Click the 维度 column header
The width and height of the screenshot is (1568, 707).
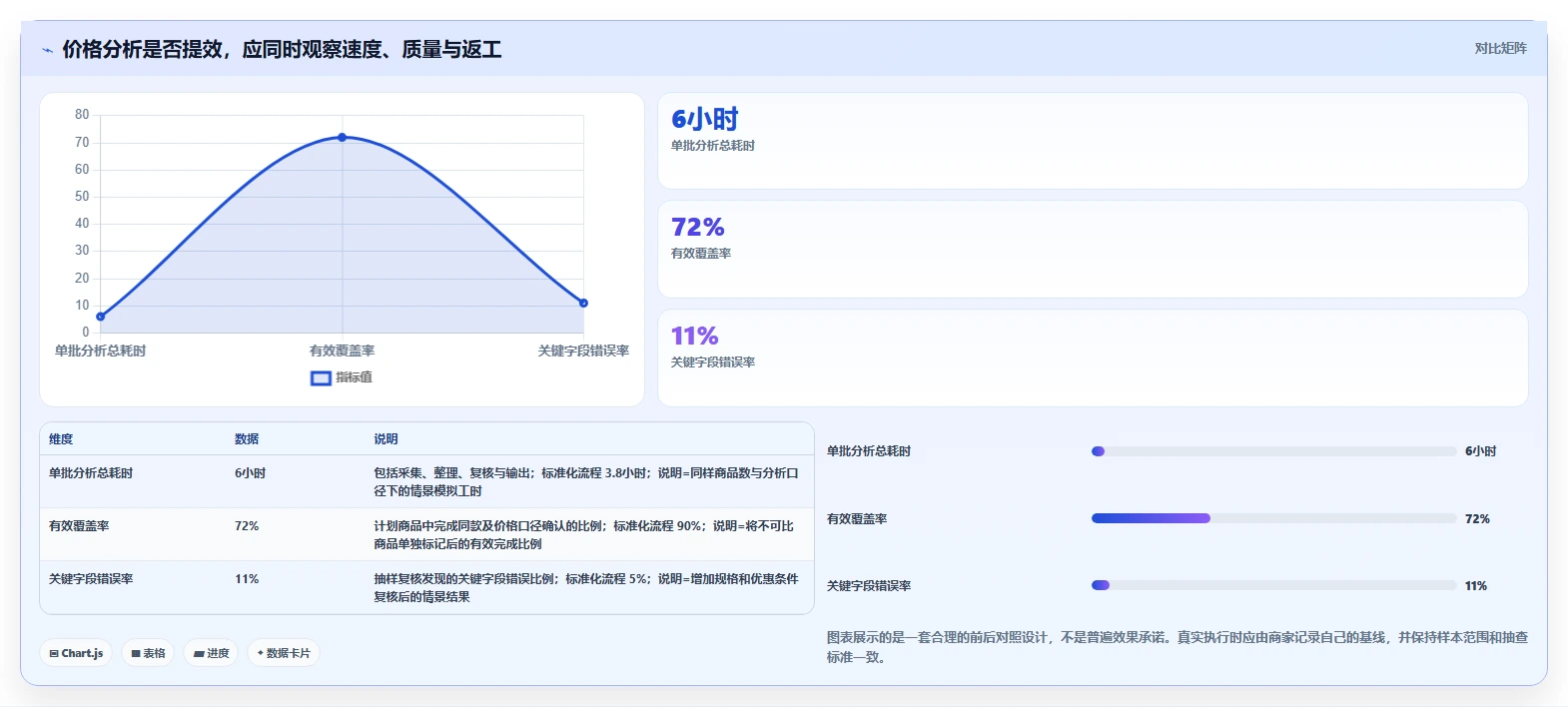pyautogui.click(x=61, y=439)
